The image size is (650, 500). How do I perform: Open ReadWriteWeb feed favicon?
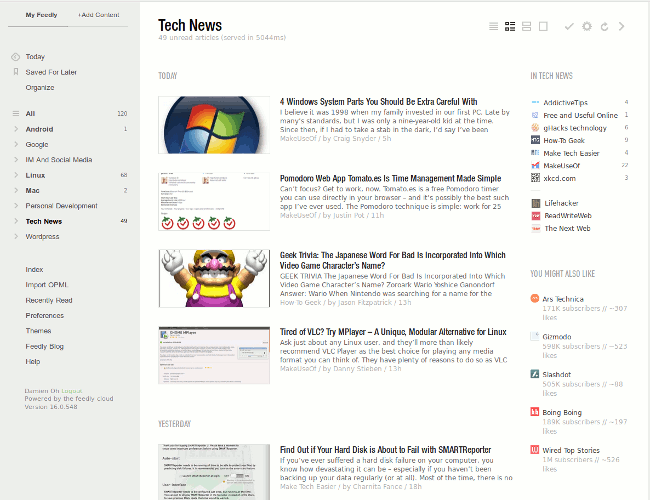click(x=536, y=216)
